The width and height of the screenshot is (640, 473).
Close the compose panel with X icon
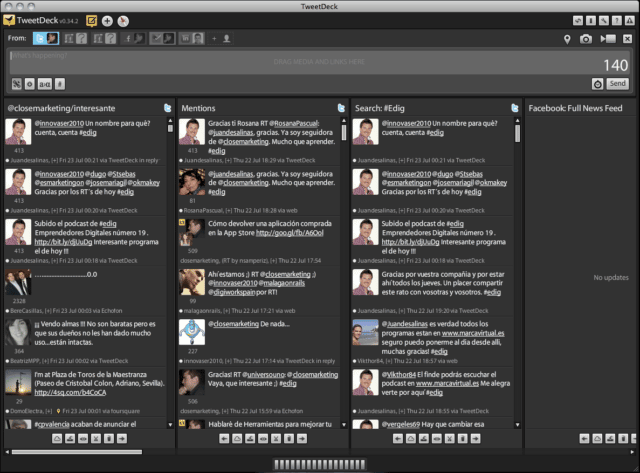627,39
